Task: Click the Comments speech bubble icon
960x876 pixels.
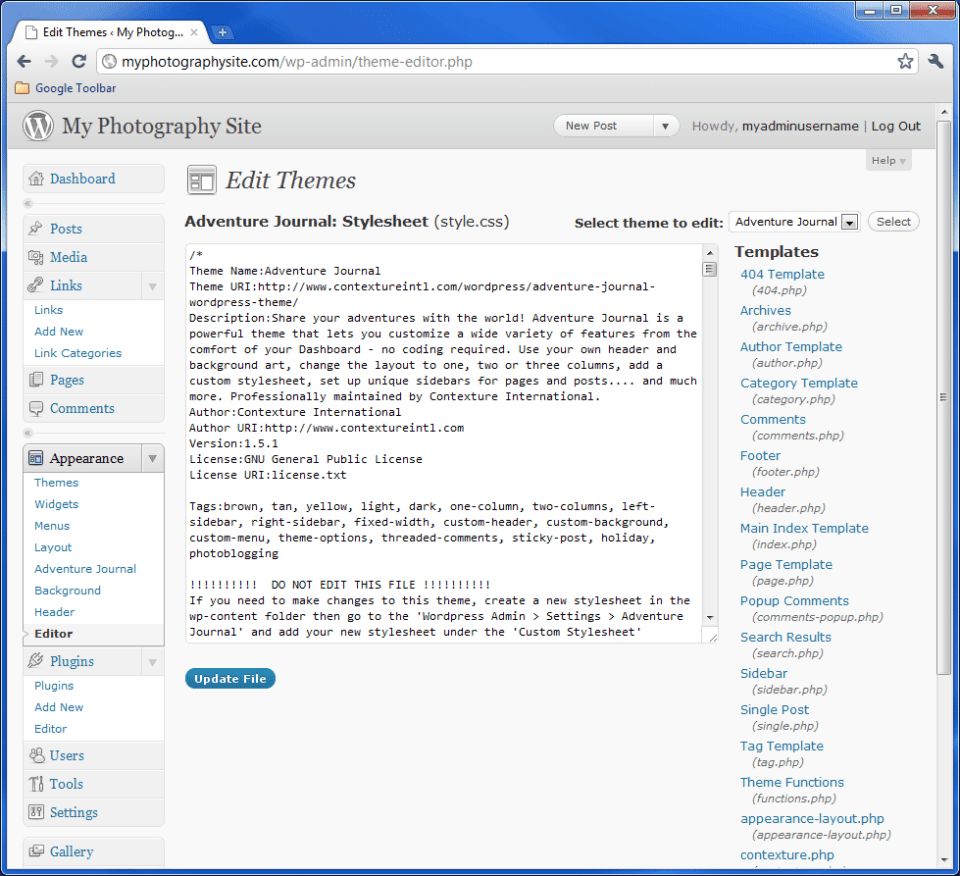Action: 36,408
